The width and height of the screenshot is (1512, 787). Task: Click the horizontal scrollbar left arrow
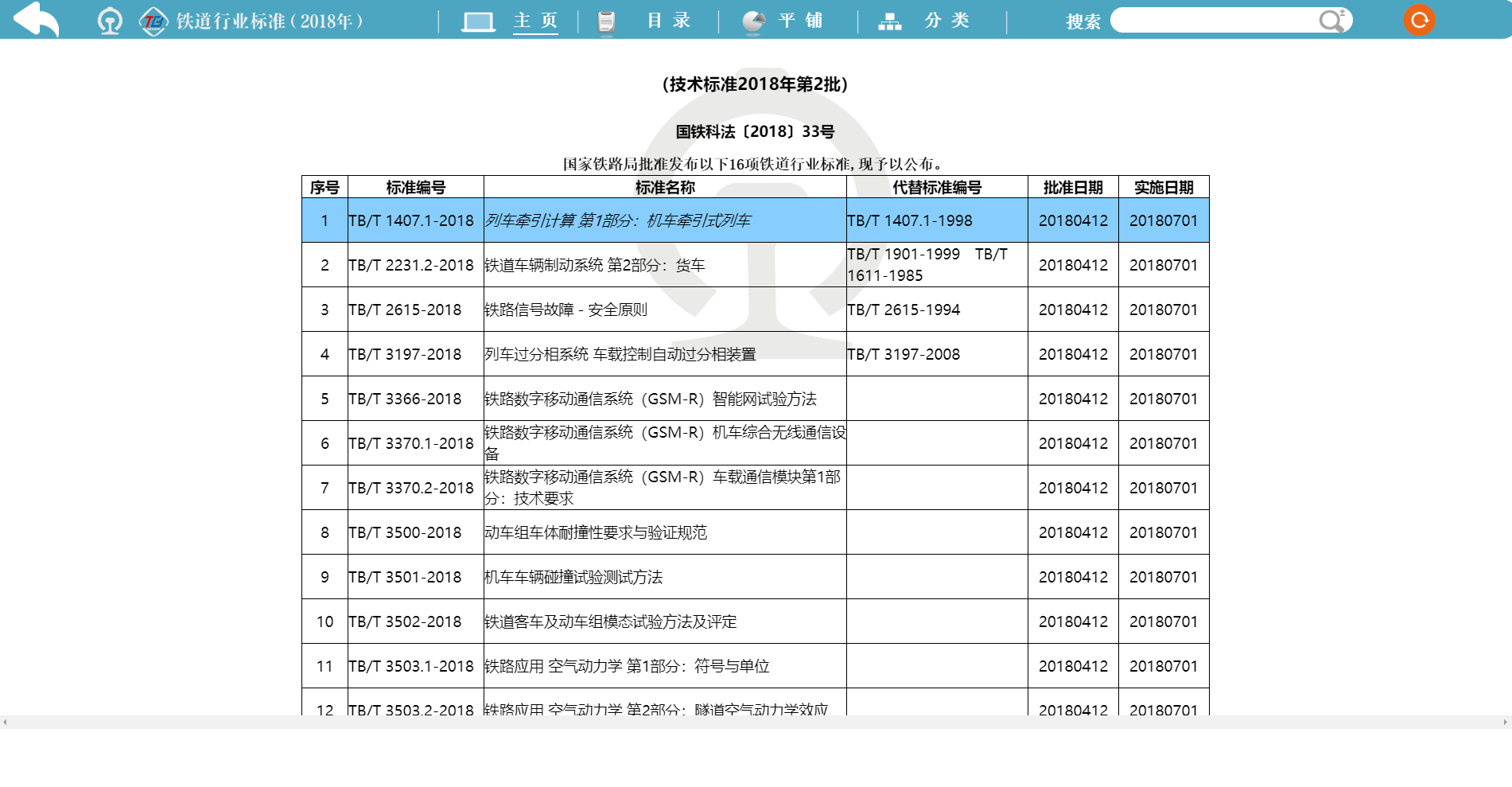tap(6, 723)
